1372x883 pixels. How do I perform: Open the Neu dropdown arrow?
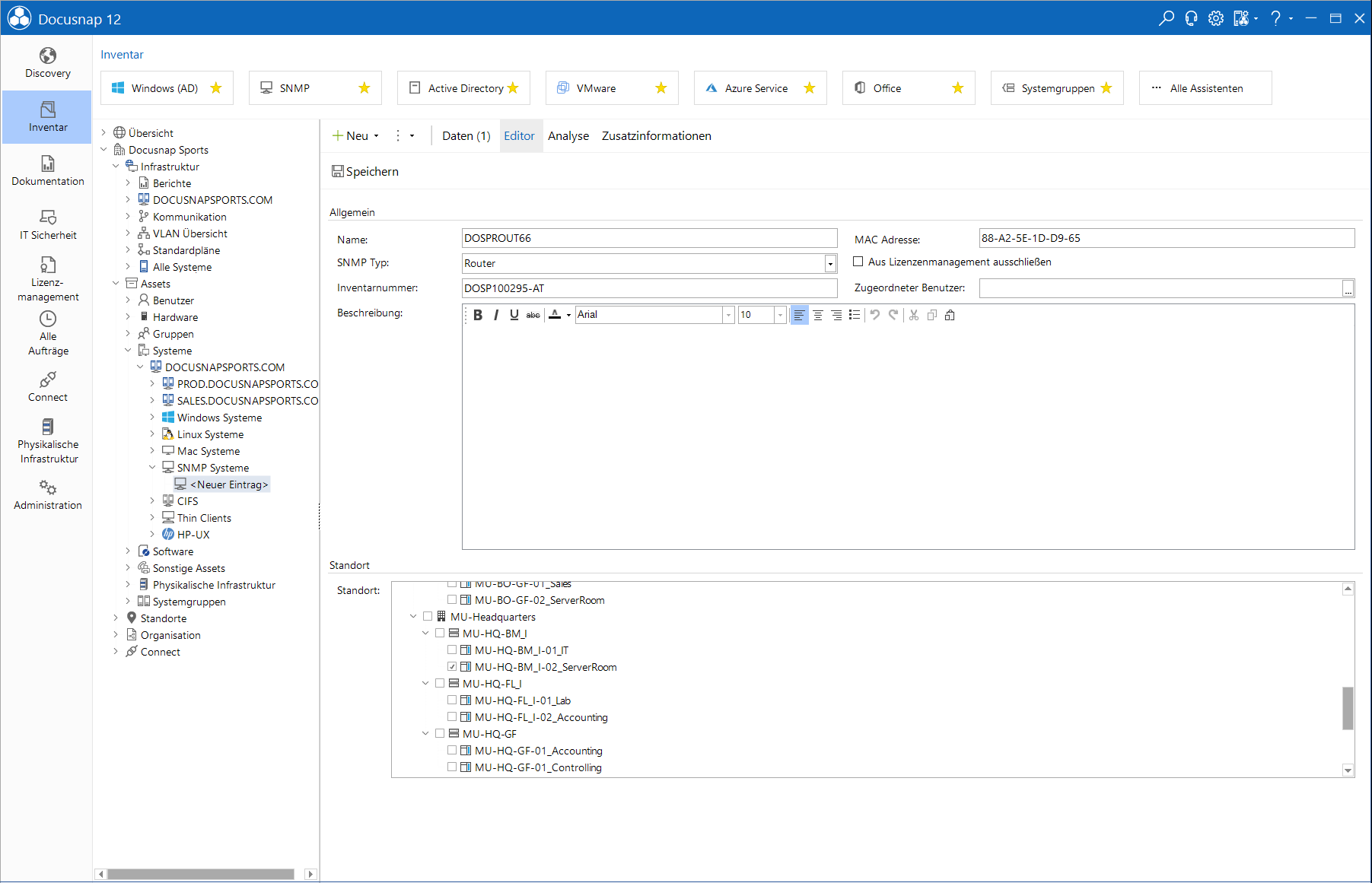click(x=376, y=136)
